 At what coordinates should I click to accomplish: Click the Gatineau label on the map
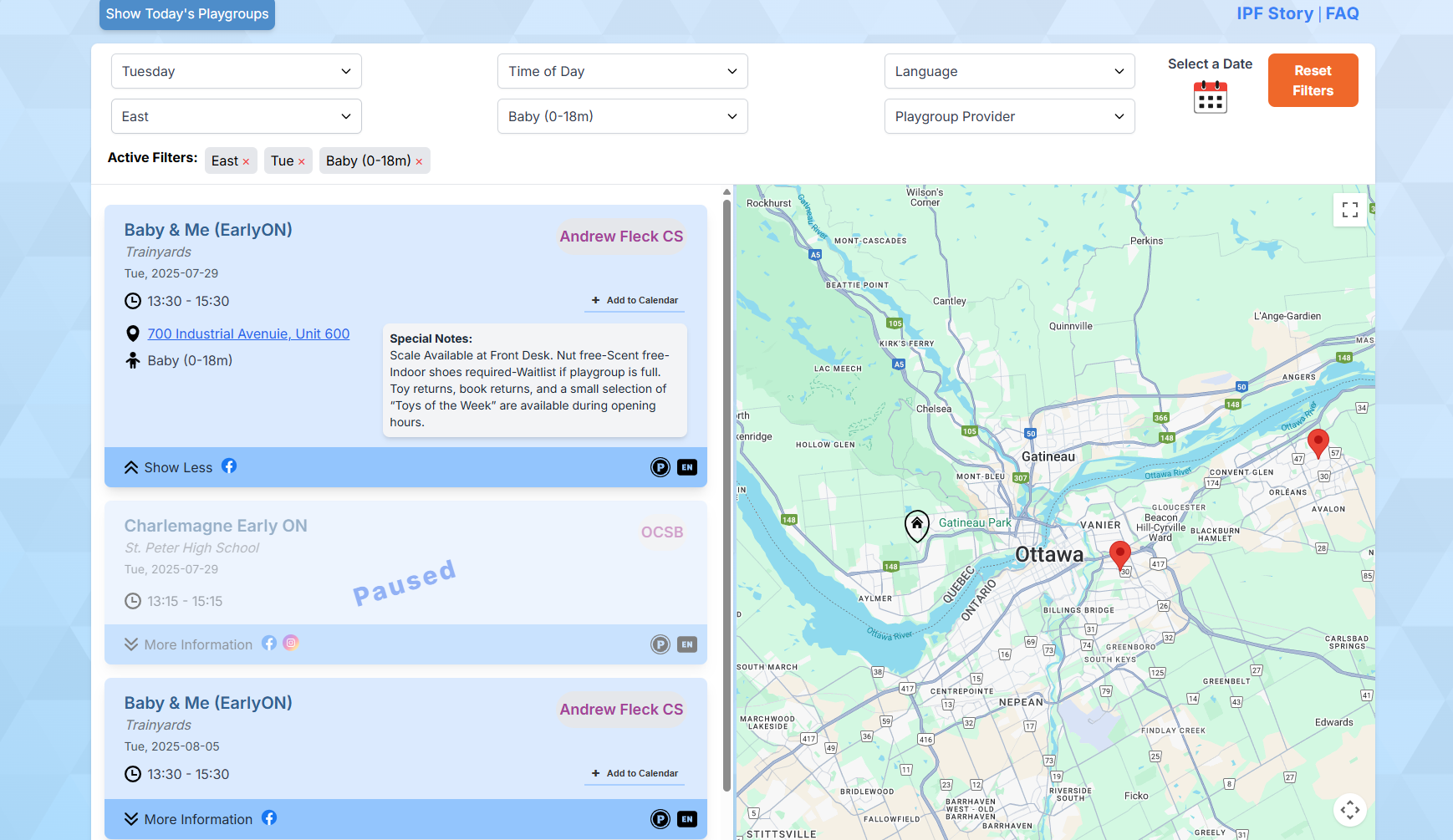coord(1048,456)
